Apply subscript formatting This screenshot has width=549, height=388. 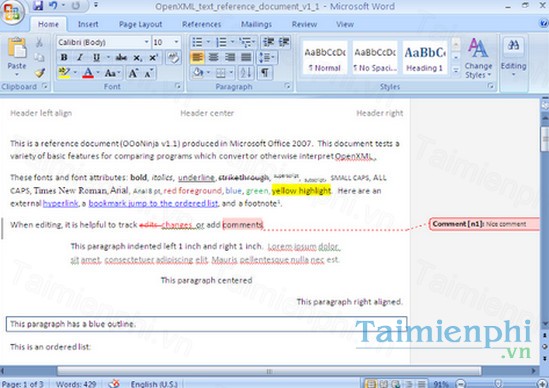click(137, 57)
